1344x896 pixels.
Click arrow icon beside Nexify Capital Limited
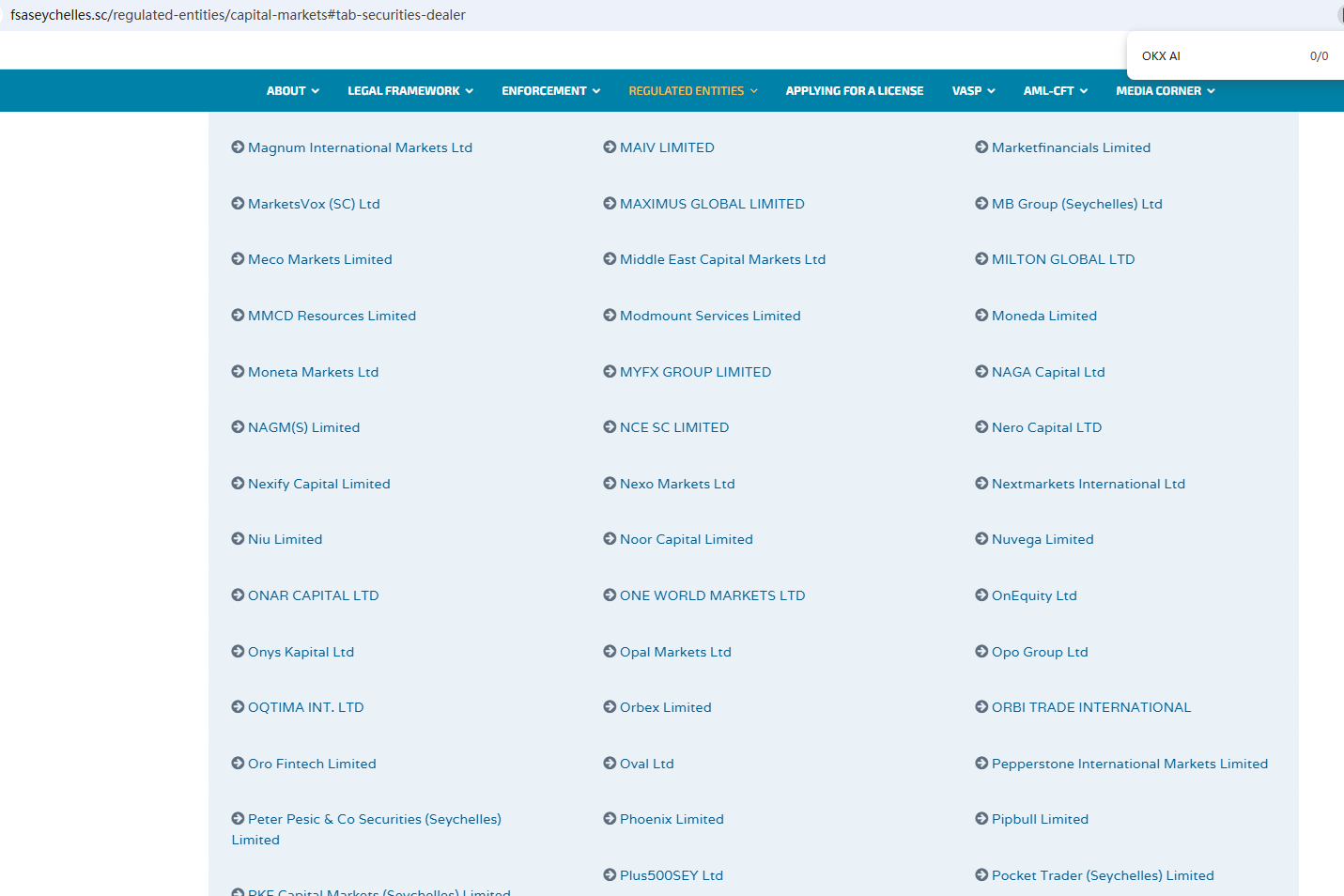pyautogui.click(x=238, y=484)
